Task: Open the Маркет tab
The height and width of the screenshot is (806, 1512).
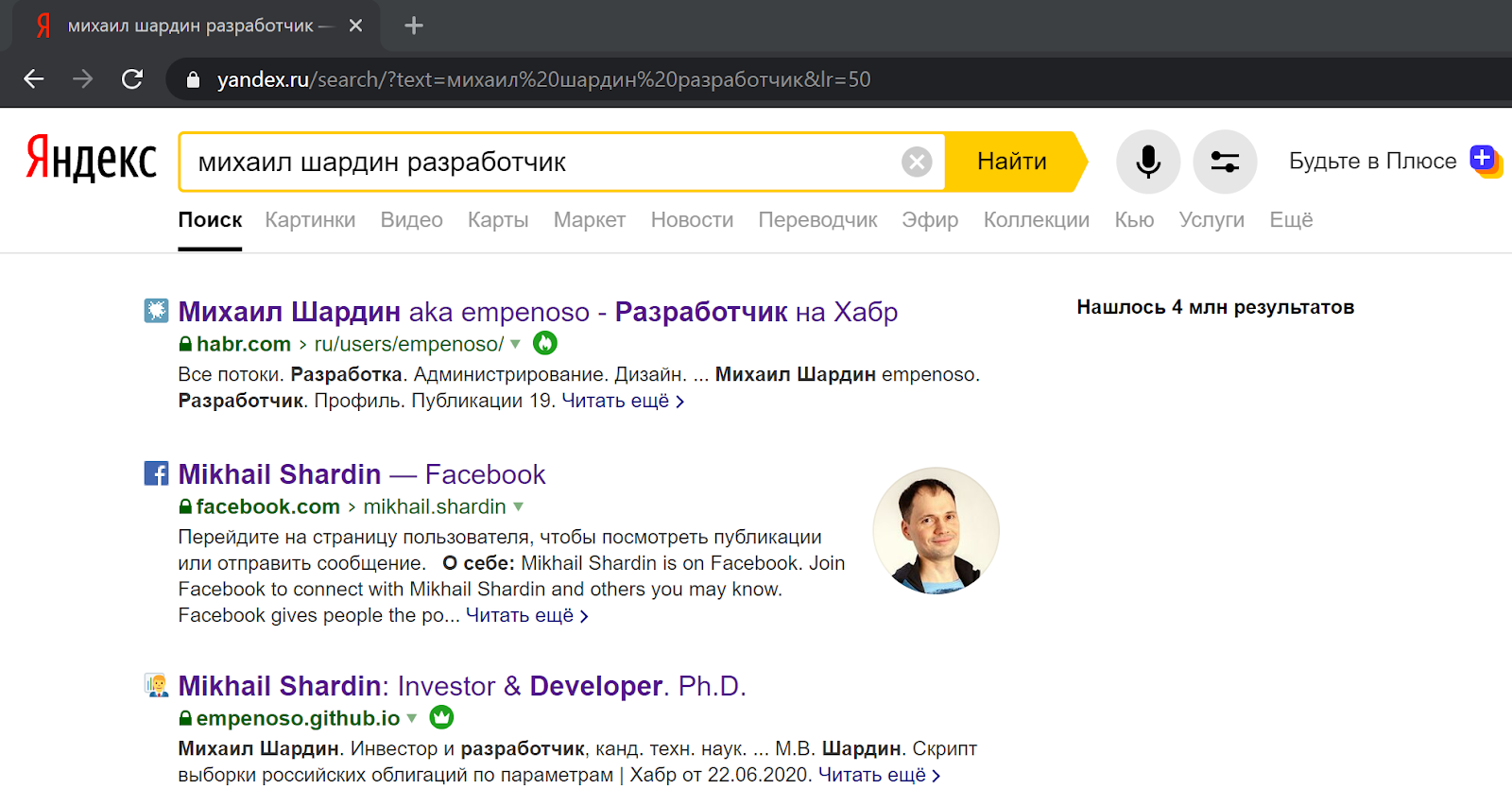Action: pyautogui.click(x=590, y=219)
